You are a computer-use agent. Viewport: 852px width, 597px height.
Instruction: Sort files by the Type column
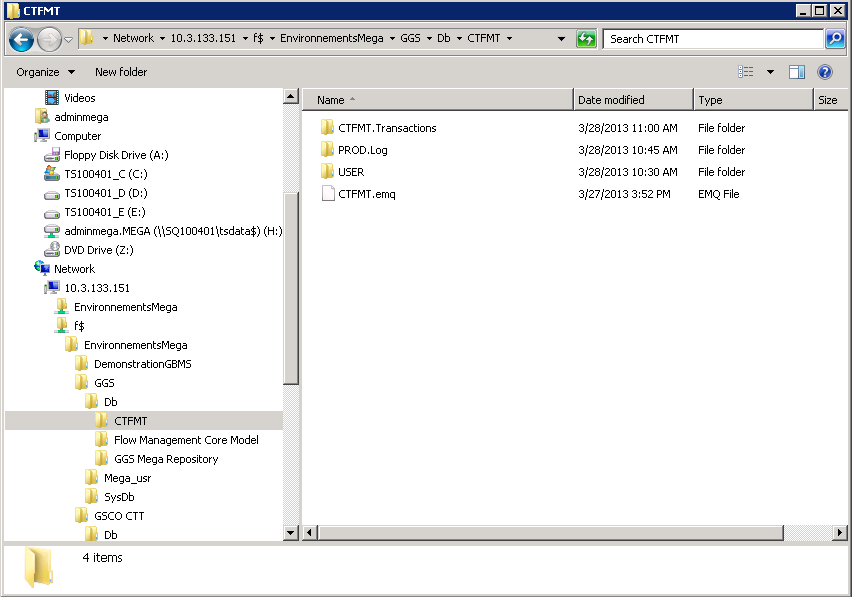pos(711,100)
